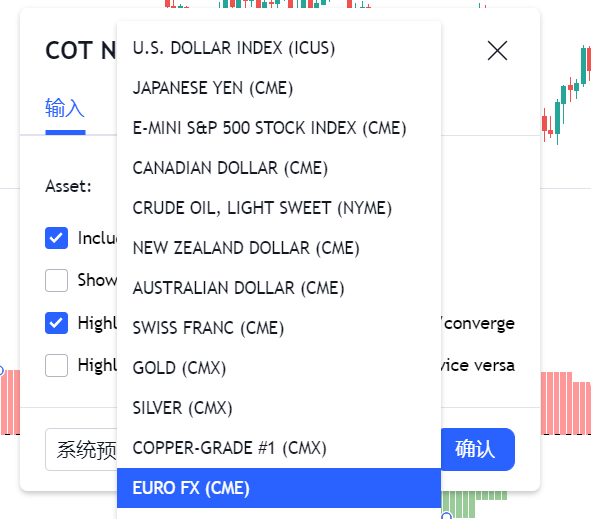Choose GOLD (CMX) from dropdown
Screen dimensions: 591x519
[279, 367]
